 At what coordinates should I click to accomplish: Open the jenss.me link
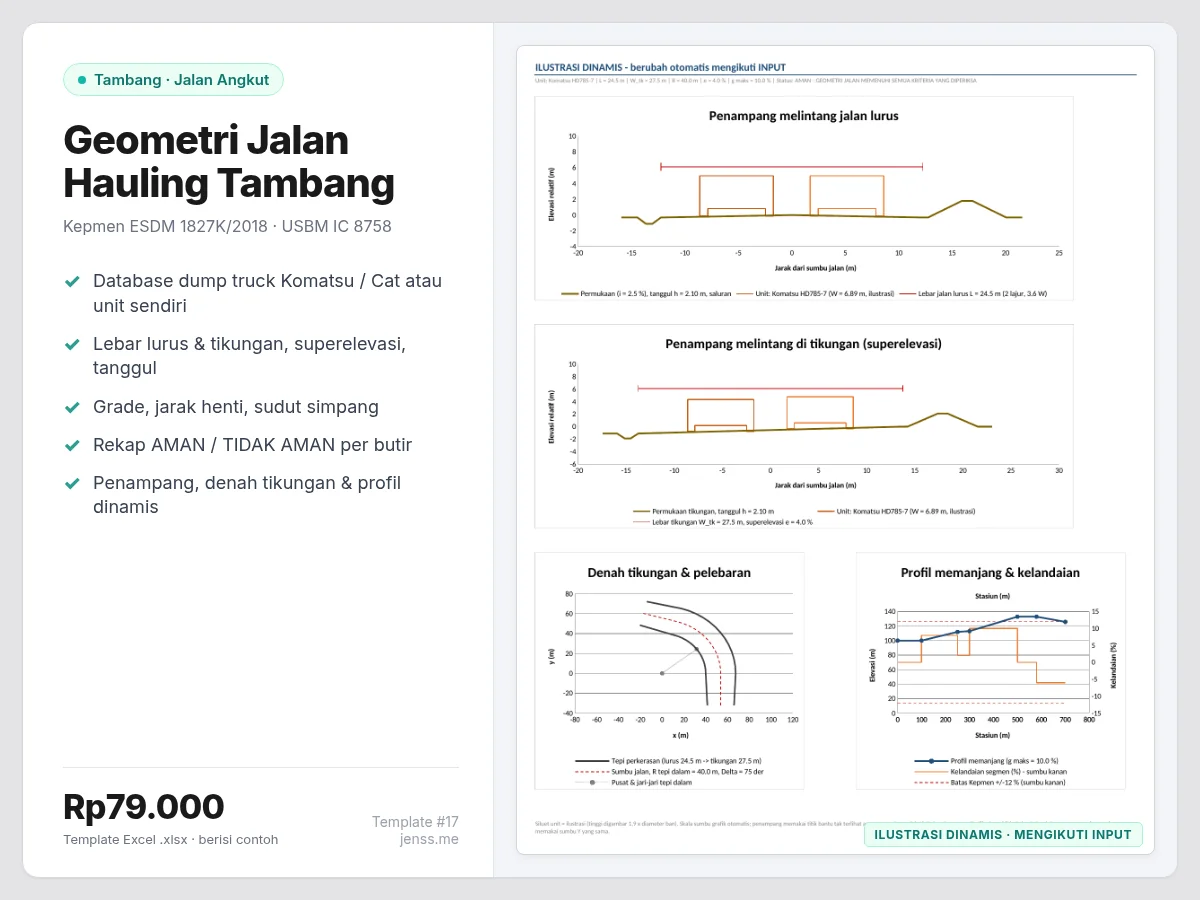tap(429, 839)
